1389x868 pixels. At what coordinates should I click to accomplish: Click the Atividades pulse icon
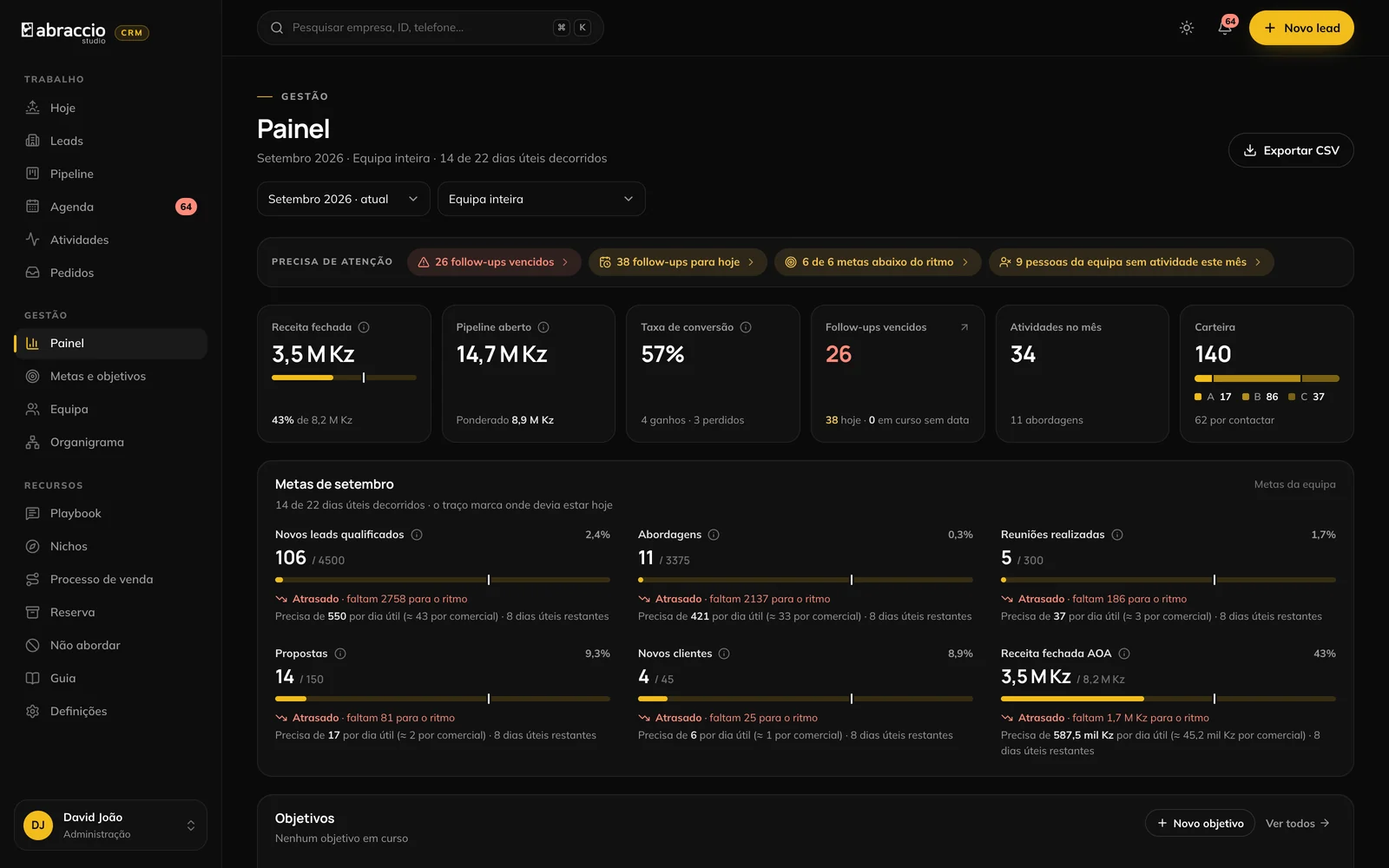coord(33,240)
